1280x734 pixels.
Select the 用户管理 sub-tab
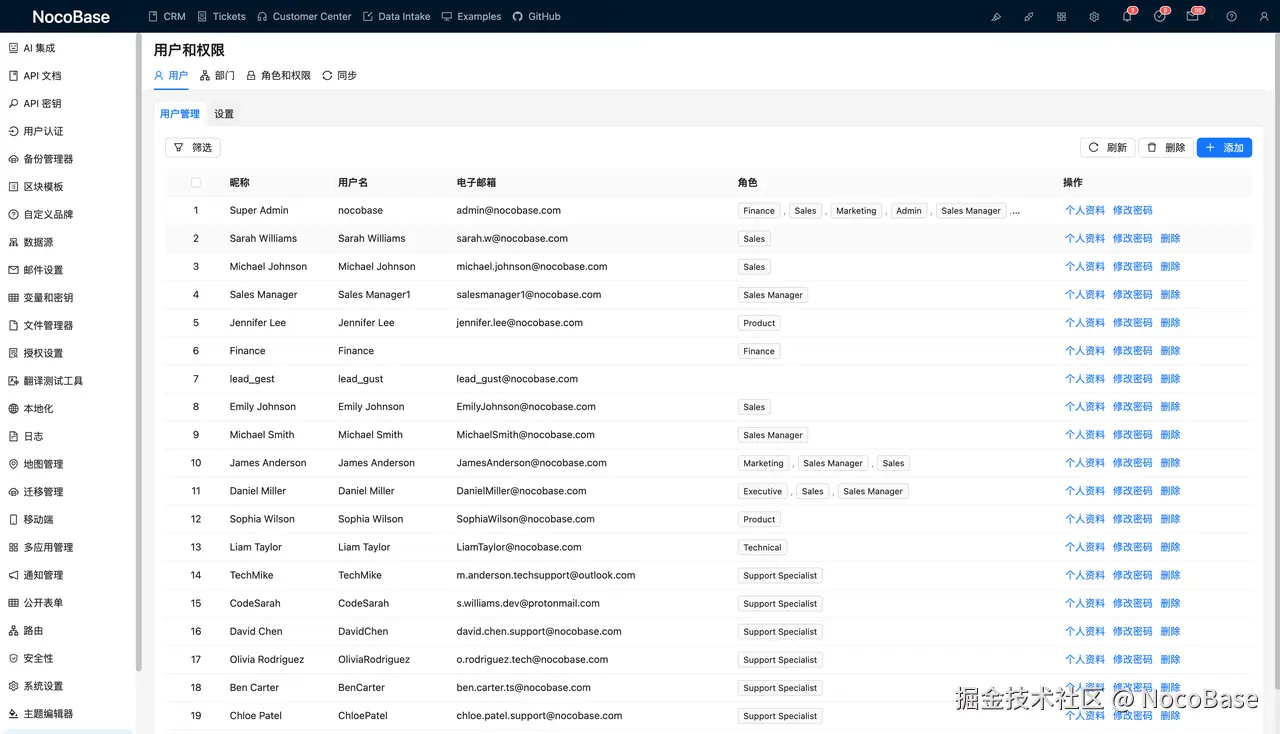180,114
